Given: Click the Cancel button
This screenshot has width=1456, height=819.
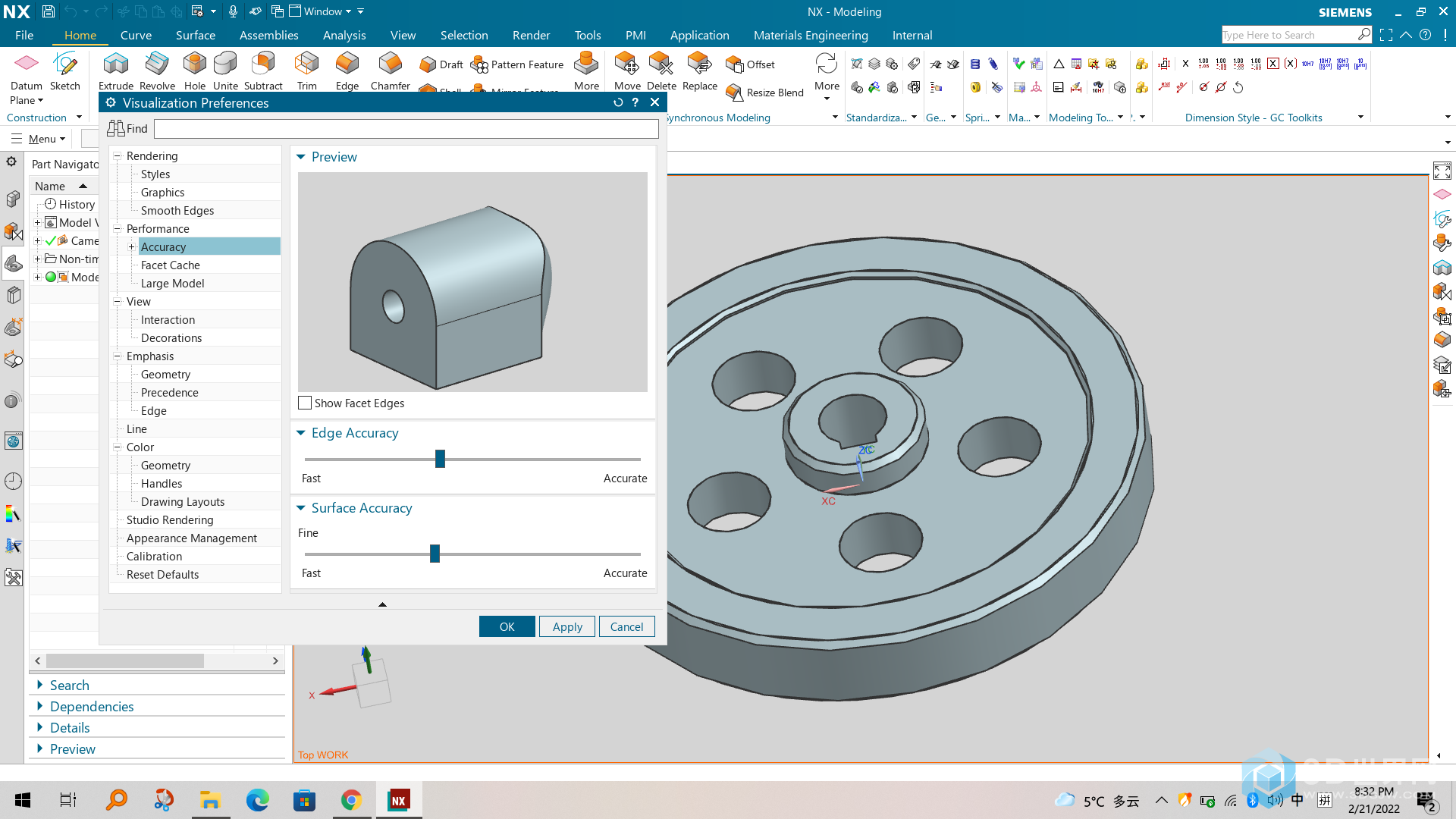Looking at the screenshot, I should pos(627,626).
